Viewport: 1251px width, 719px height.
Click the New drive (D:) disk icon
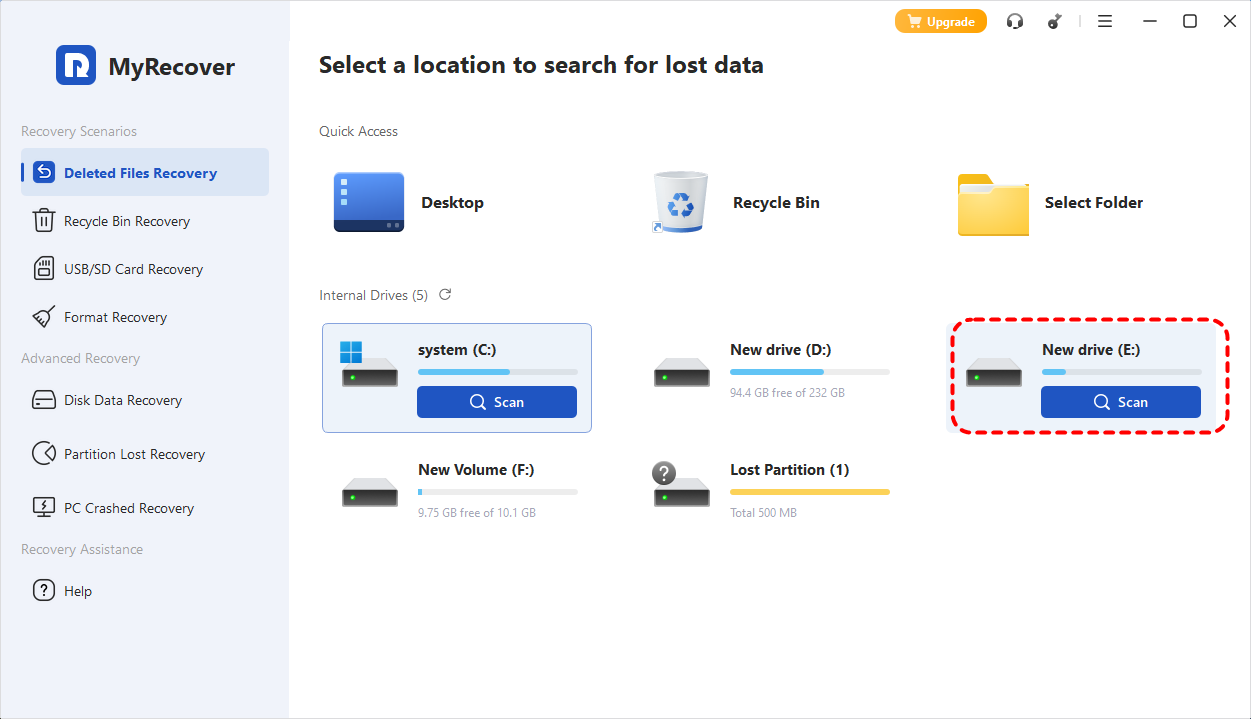[682, 375]
